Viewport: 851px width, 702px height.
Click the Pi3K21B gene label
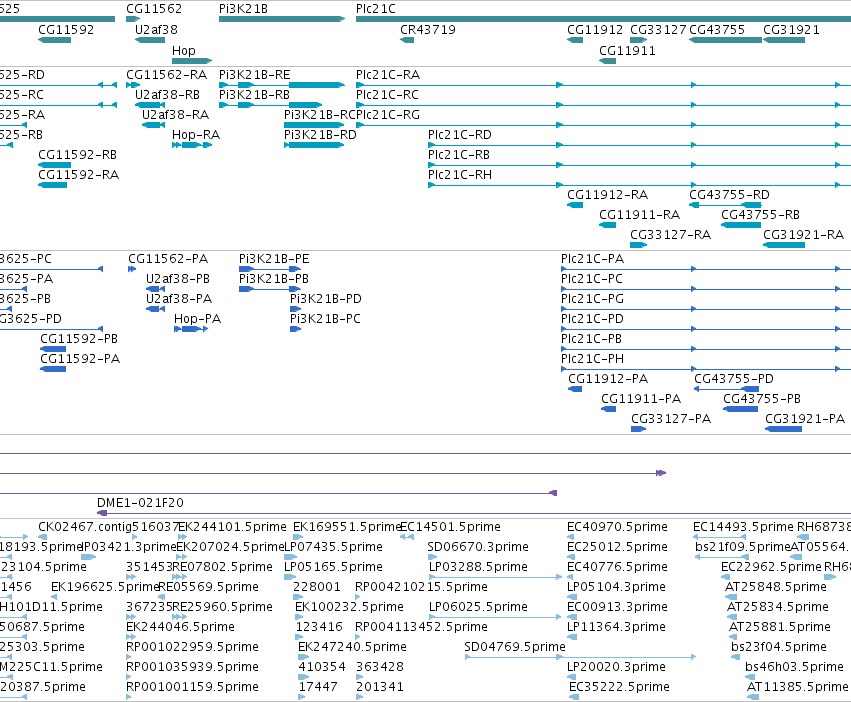(x=243, y=9)
